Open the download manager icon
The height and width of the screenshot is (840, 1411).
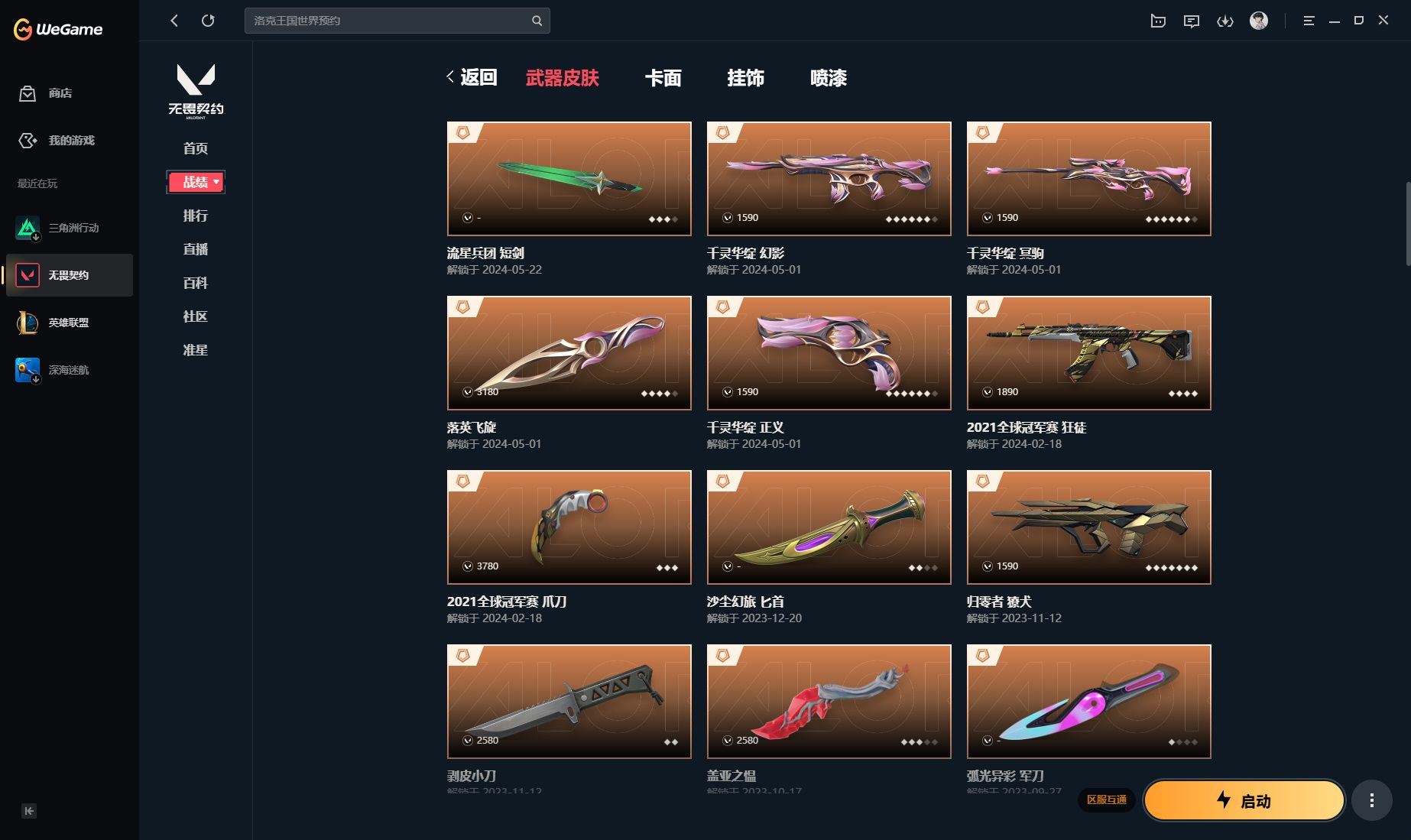(1225, 21)
